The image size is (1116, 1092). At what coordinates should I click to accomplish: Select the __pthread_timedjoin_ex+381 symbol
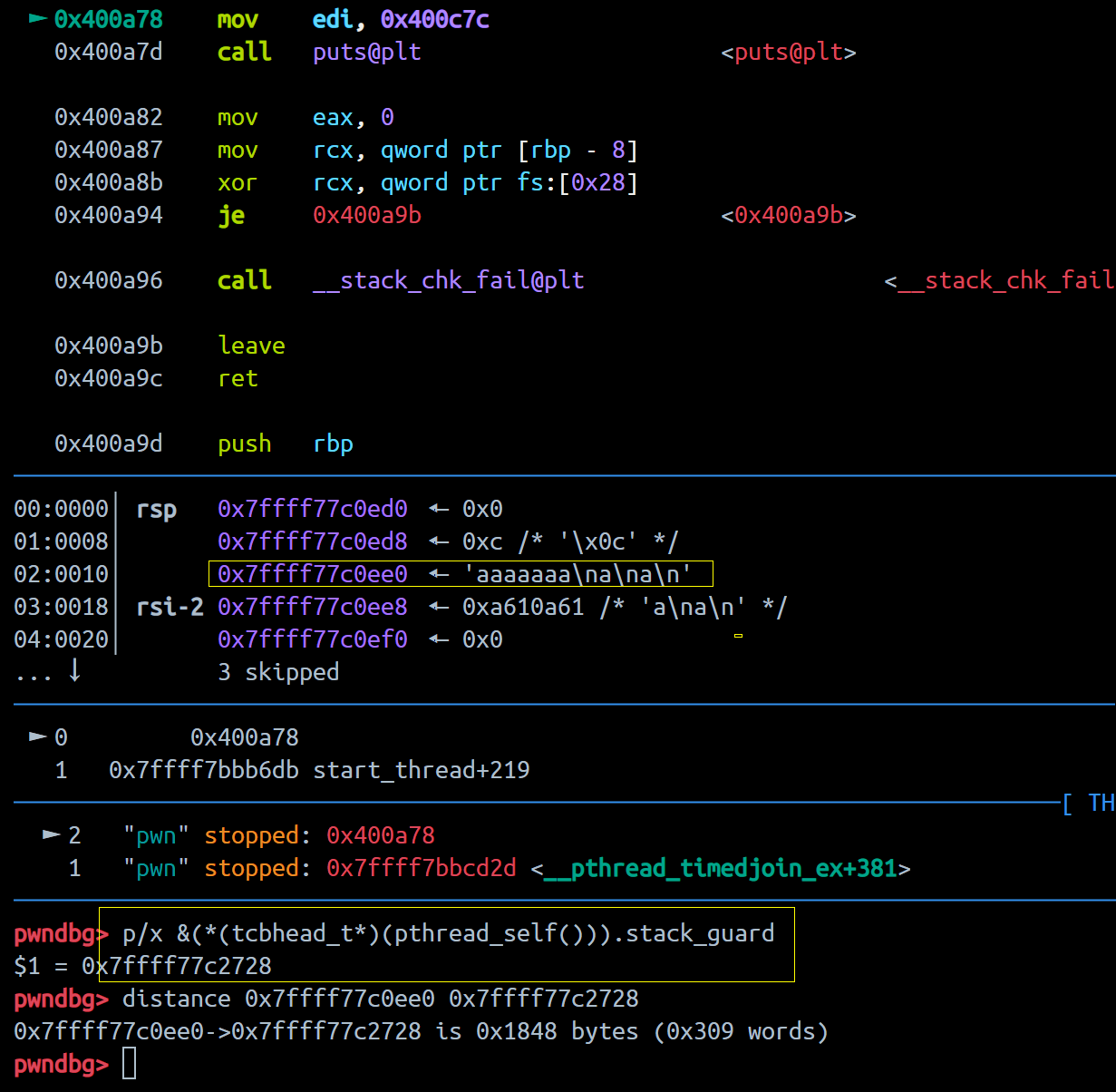(x=721, y=868)
